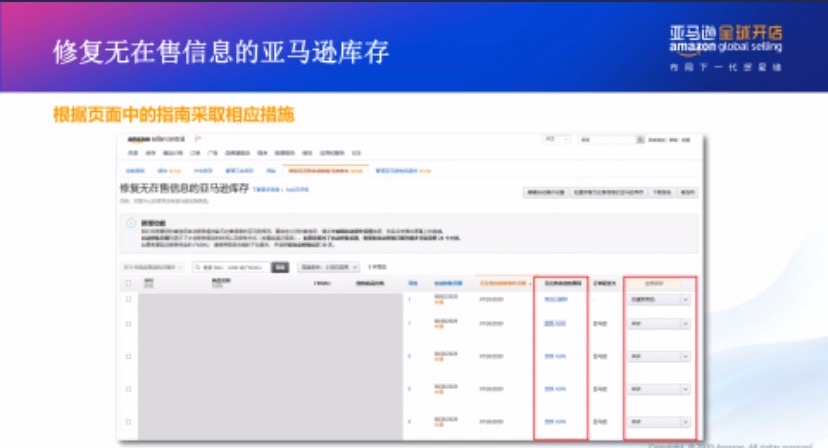Screen dimensions: 828x448
Task: Click the blue fix link in first row
Action: coord(556,300)
